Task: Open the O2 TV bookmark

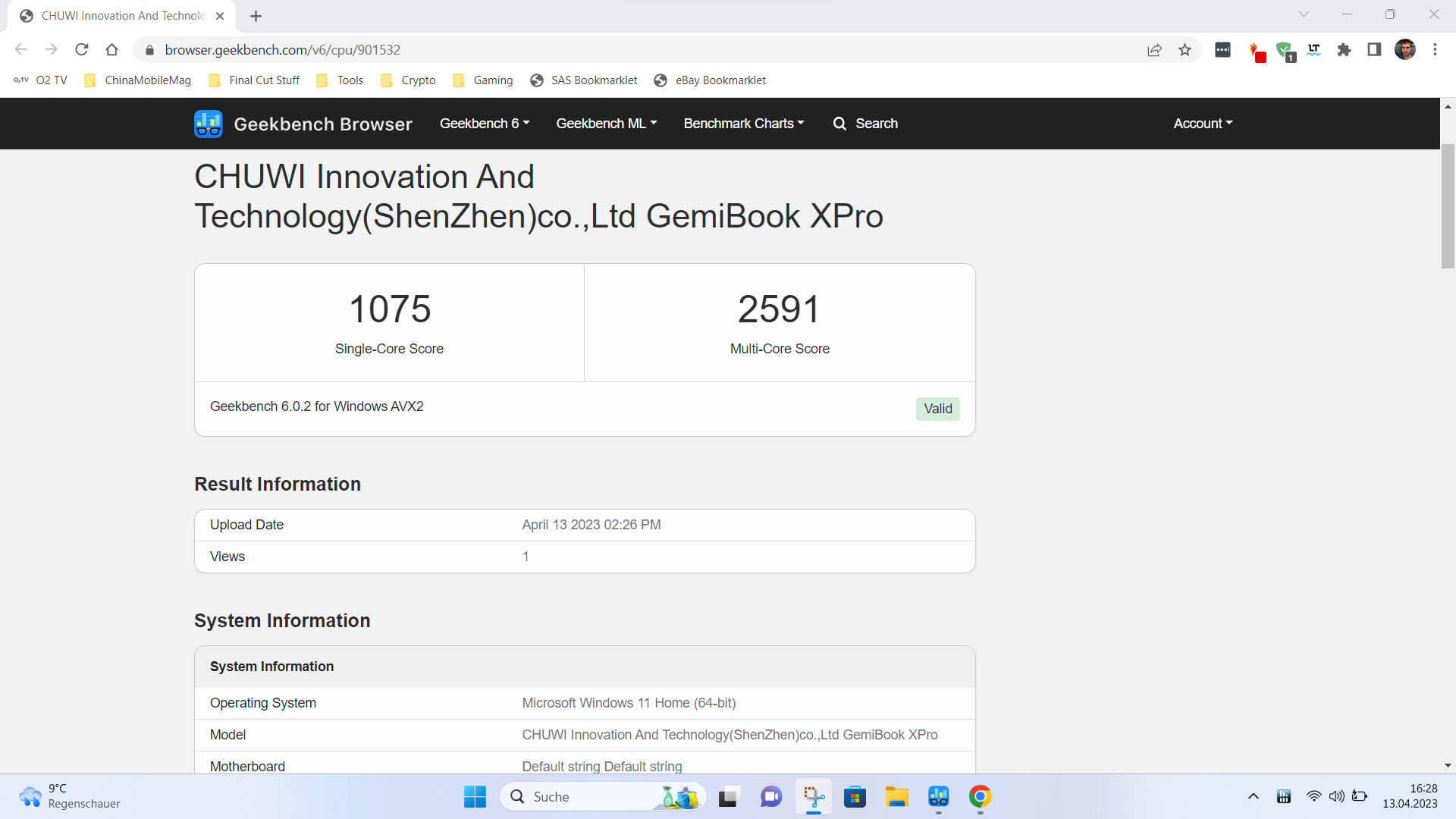Action: [x=41, y=80]
